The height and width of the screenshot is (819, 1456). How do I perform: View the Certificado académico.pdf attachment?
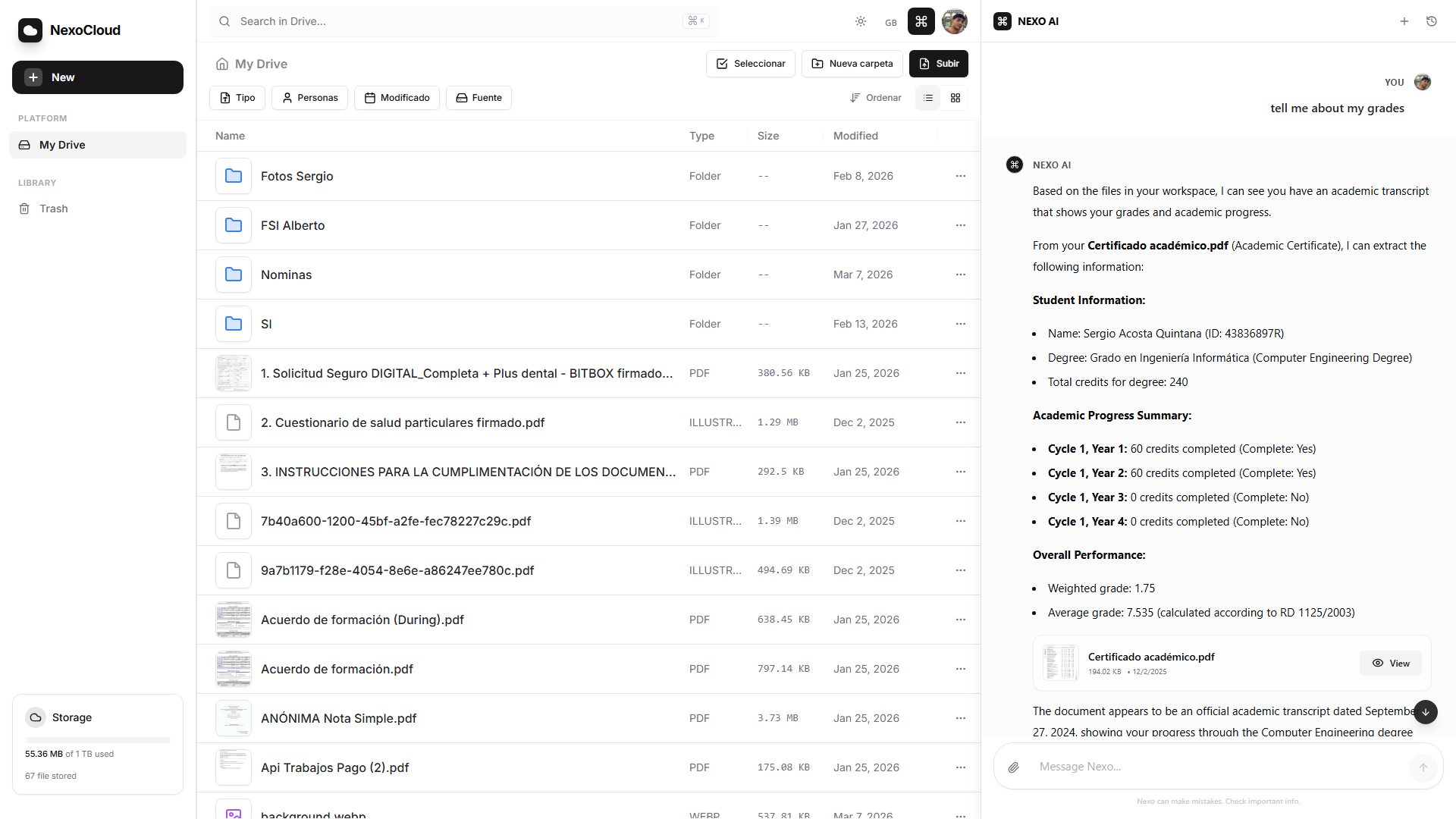1390,663
